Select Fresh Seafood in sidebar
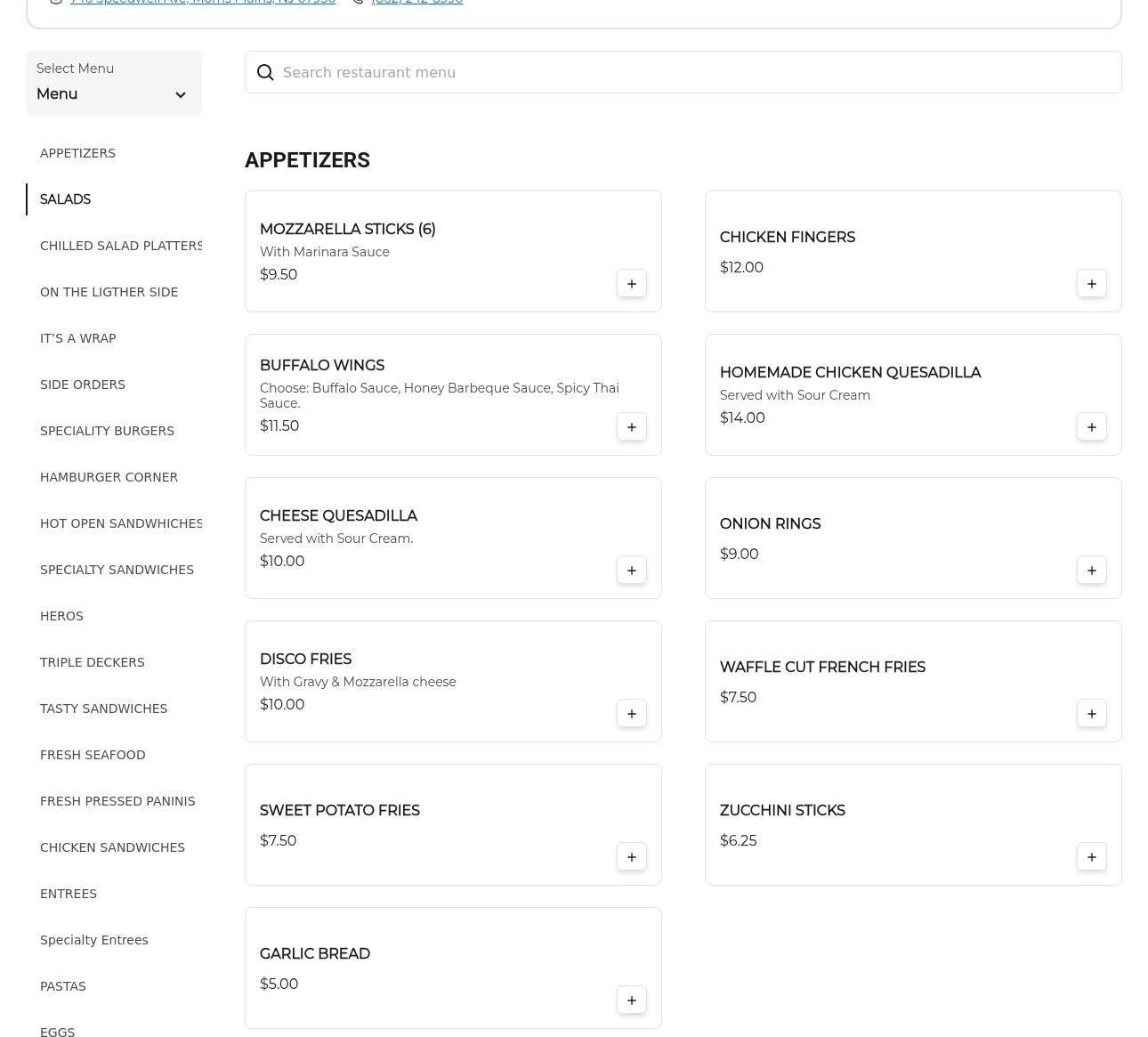1148x1037 pixels. click(93, 755)
